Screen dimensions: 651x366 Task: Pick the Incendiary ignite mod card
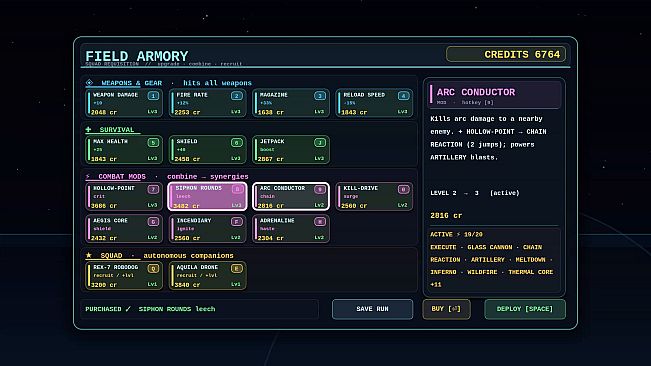pyautogui.click(x=207, y=229)
